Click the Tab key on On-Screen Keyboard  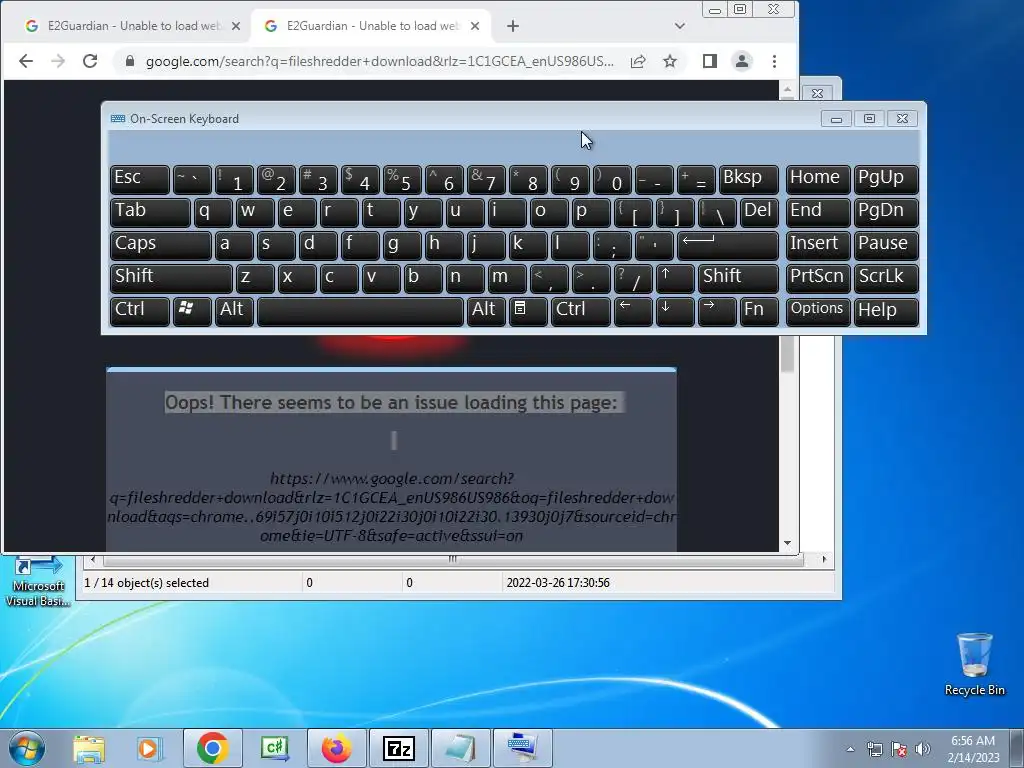click(x=150, y=212)
